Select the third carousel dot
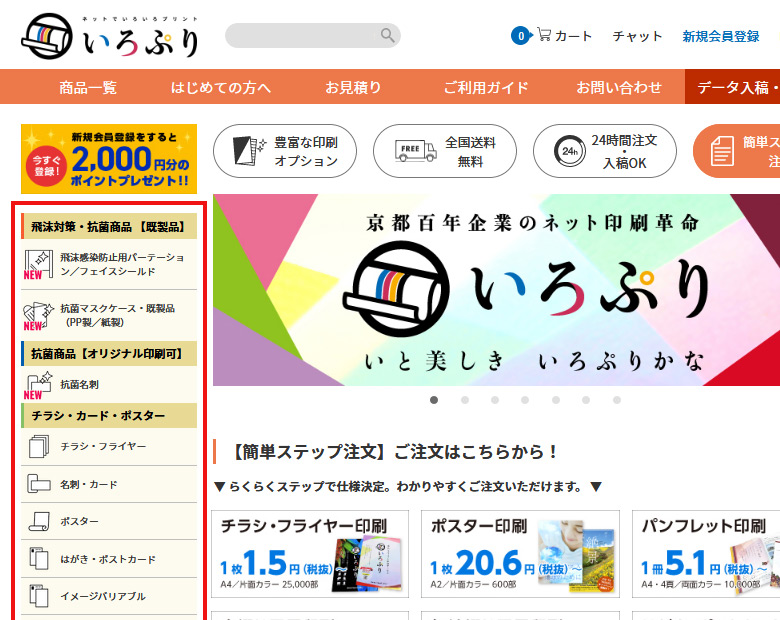 [x=495, y=400]
